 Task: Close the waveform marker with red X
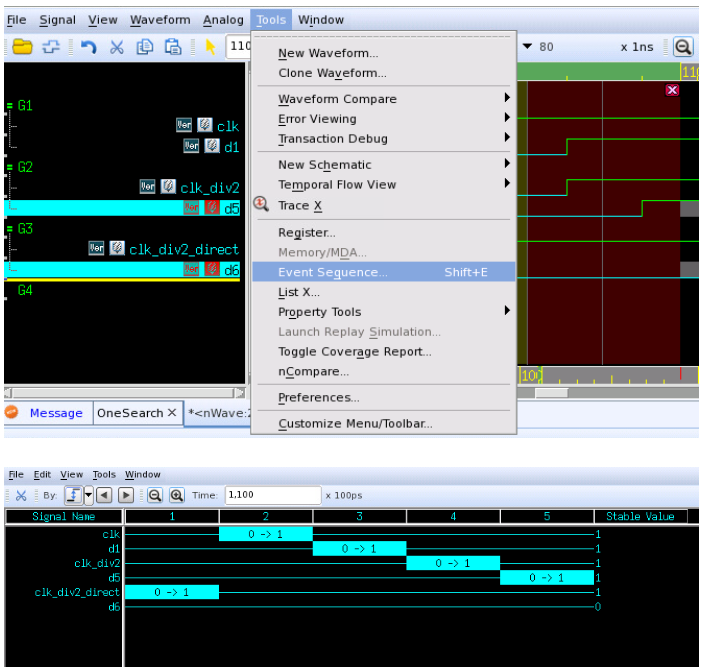(672, 90)
